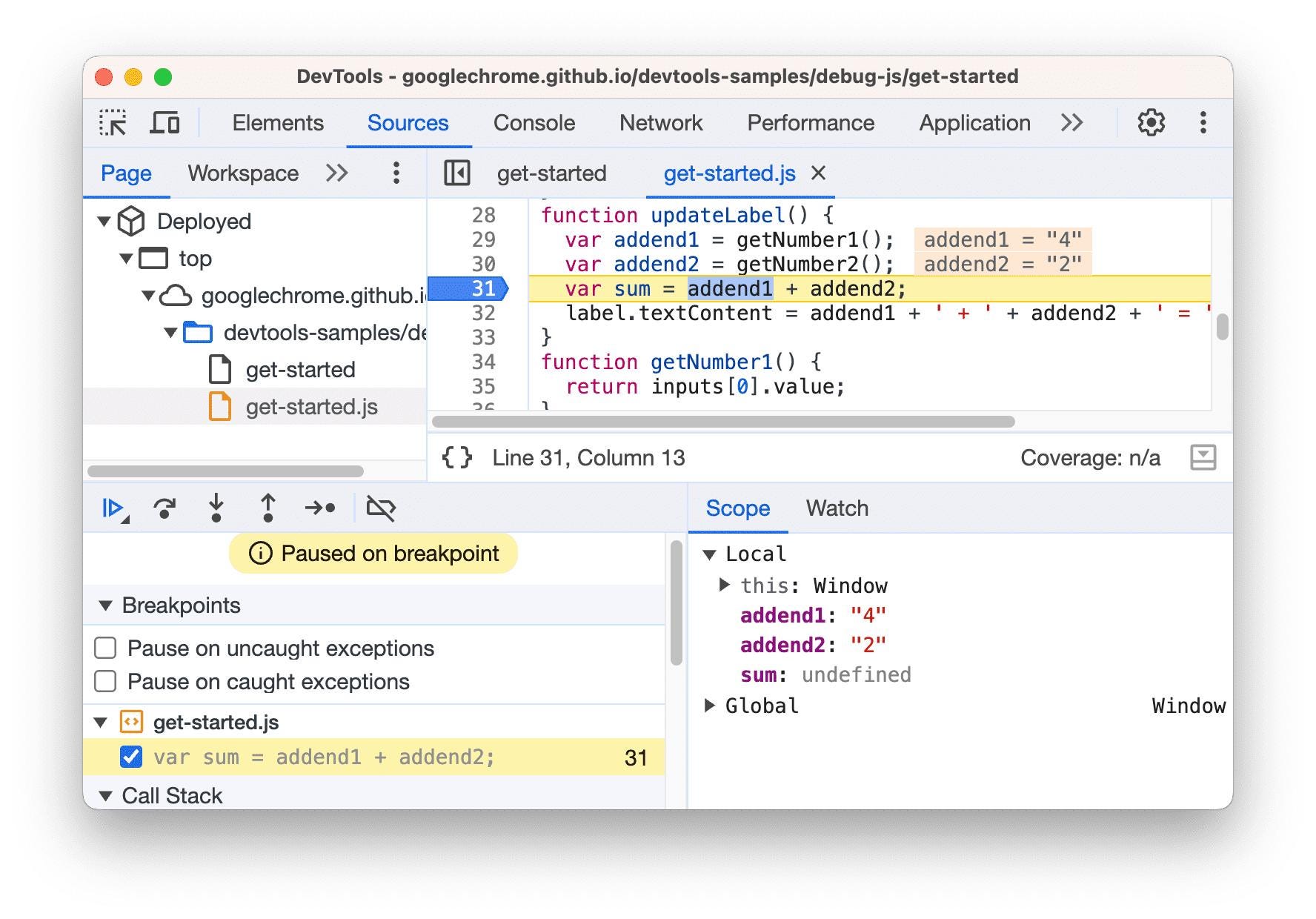Click the horizontal scrollbar under the code editor
The image size is (1316, 919).
click(723, 422)
